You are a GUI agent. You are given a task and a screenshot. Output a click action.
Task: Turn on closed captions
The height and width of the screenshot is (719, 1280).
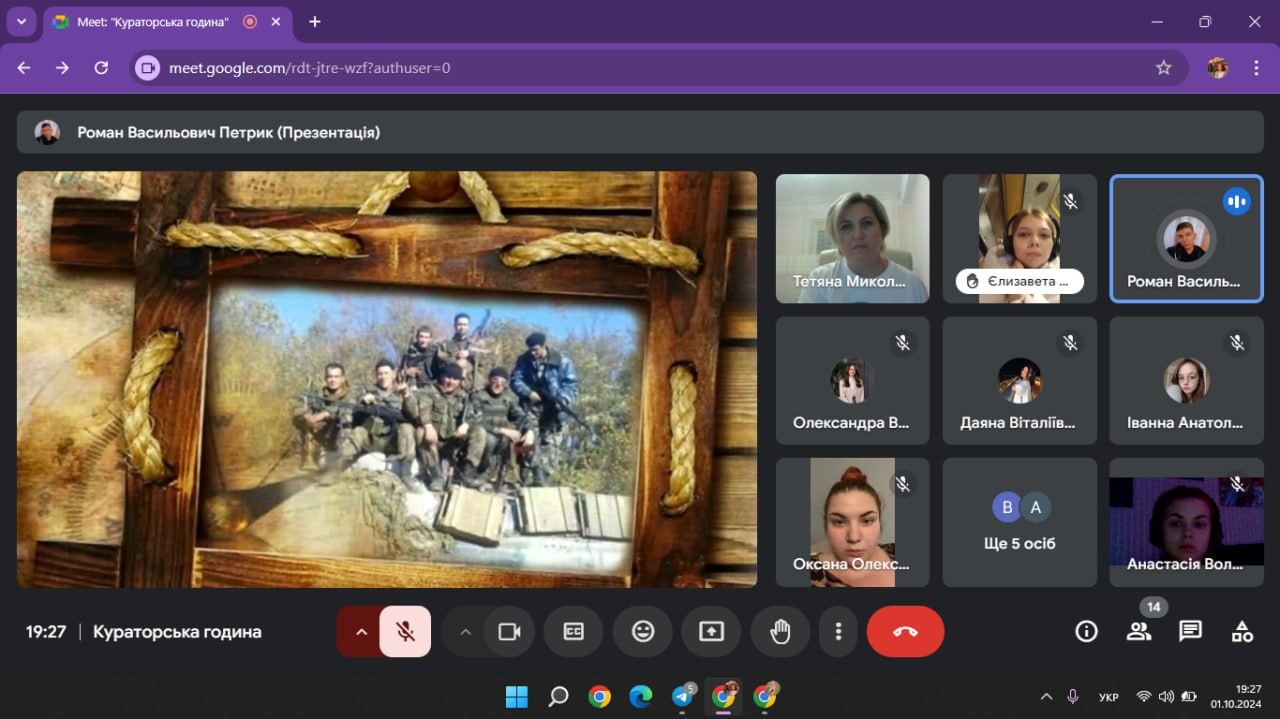[573, 631]
